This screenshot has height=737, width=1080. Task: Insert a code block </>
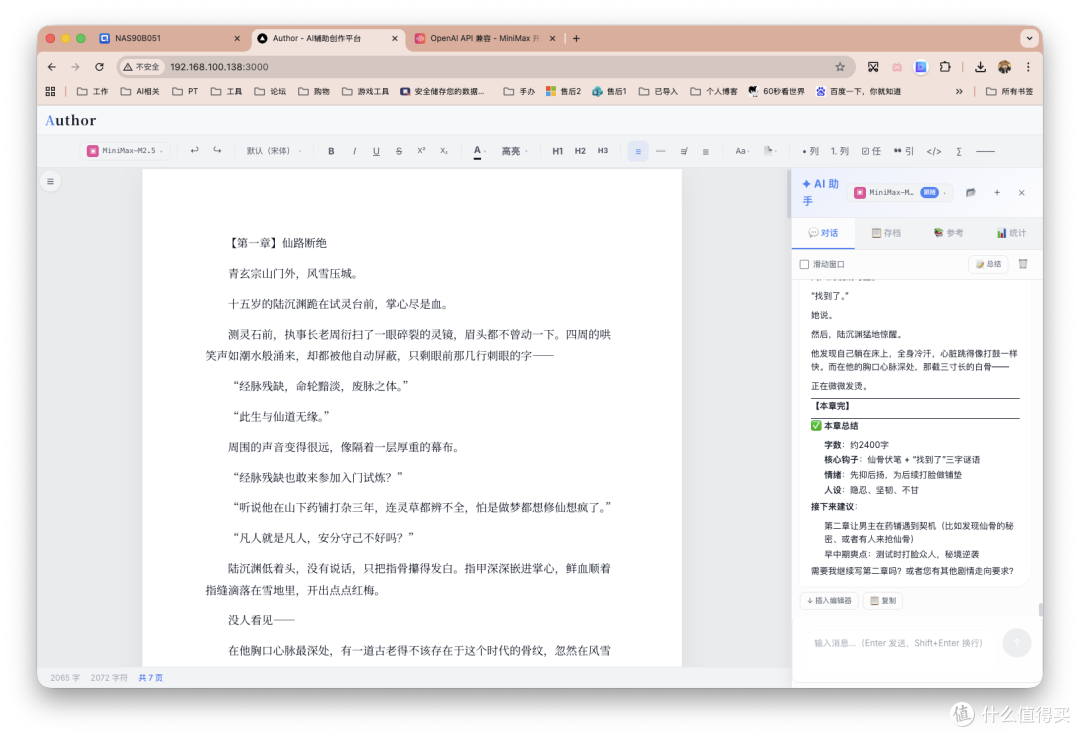point(934,151)
